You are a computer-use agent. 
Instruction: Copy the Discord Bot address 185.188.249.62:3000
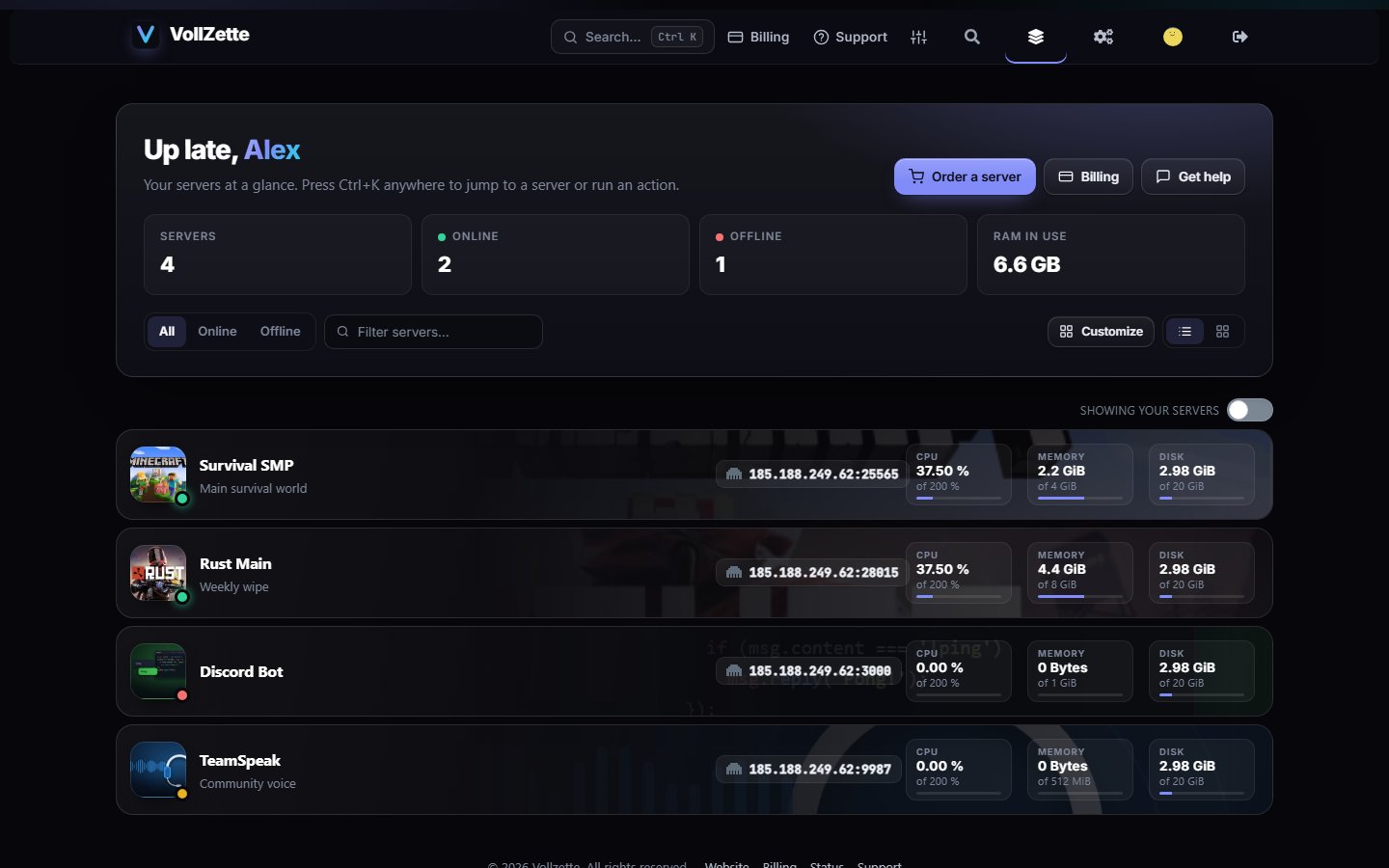pos(809,671)
